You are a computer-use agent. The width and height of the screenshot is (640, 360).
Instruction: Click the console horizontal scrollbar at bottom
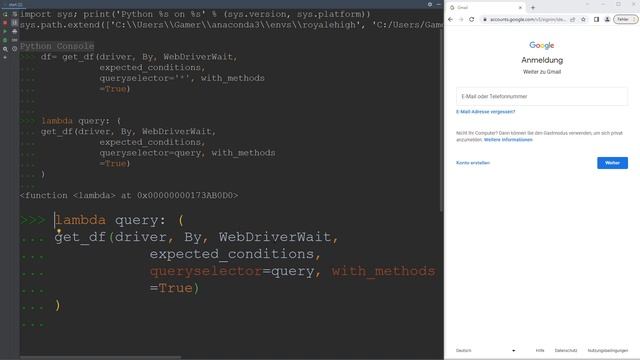click(x=100, y=358)
